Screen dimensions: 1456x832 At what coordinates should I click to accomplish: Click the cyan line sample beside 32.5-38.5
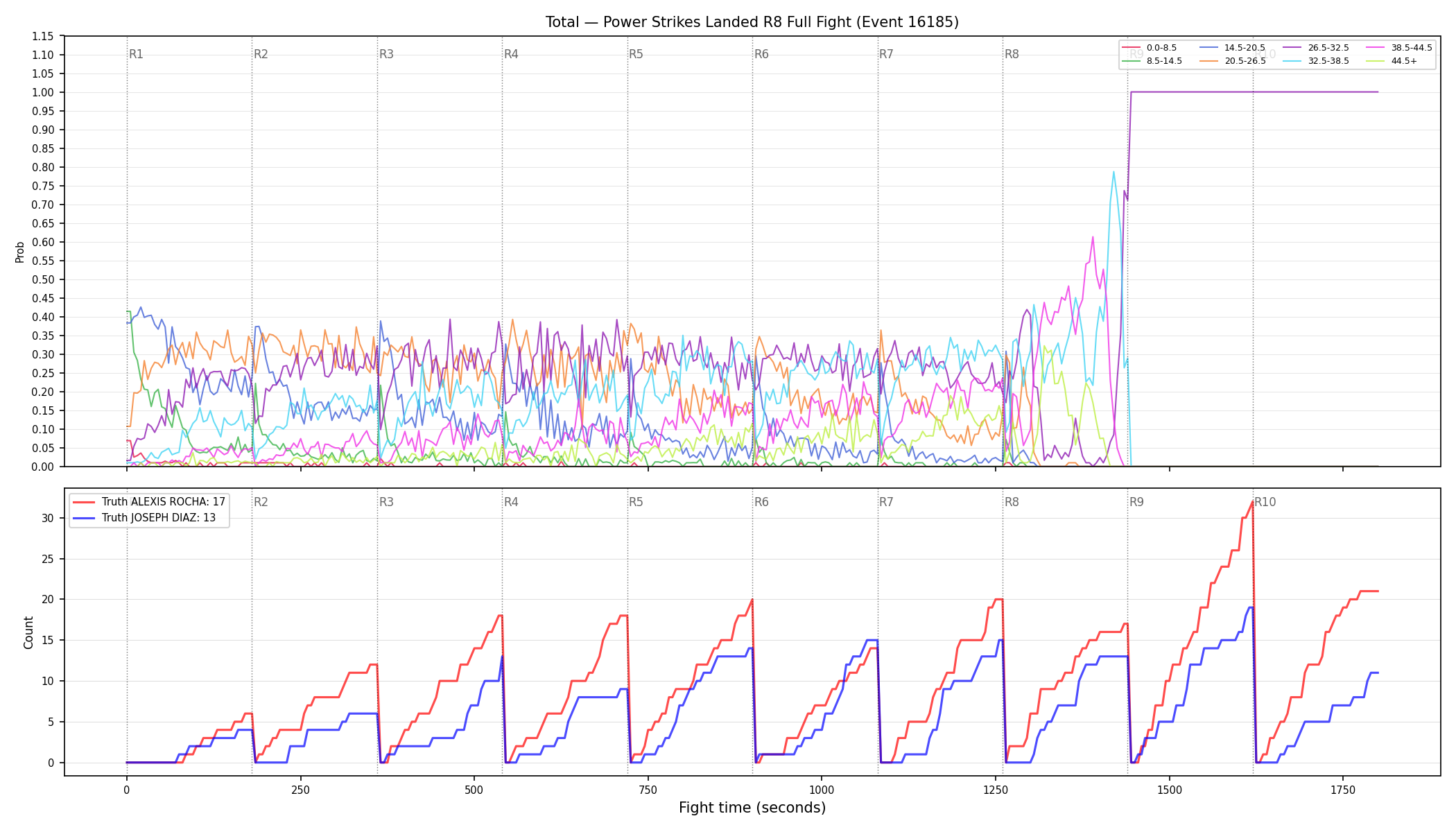[1292, 61]
